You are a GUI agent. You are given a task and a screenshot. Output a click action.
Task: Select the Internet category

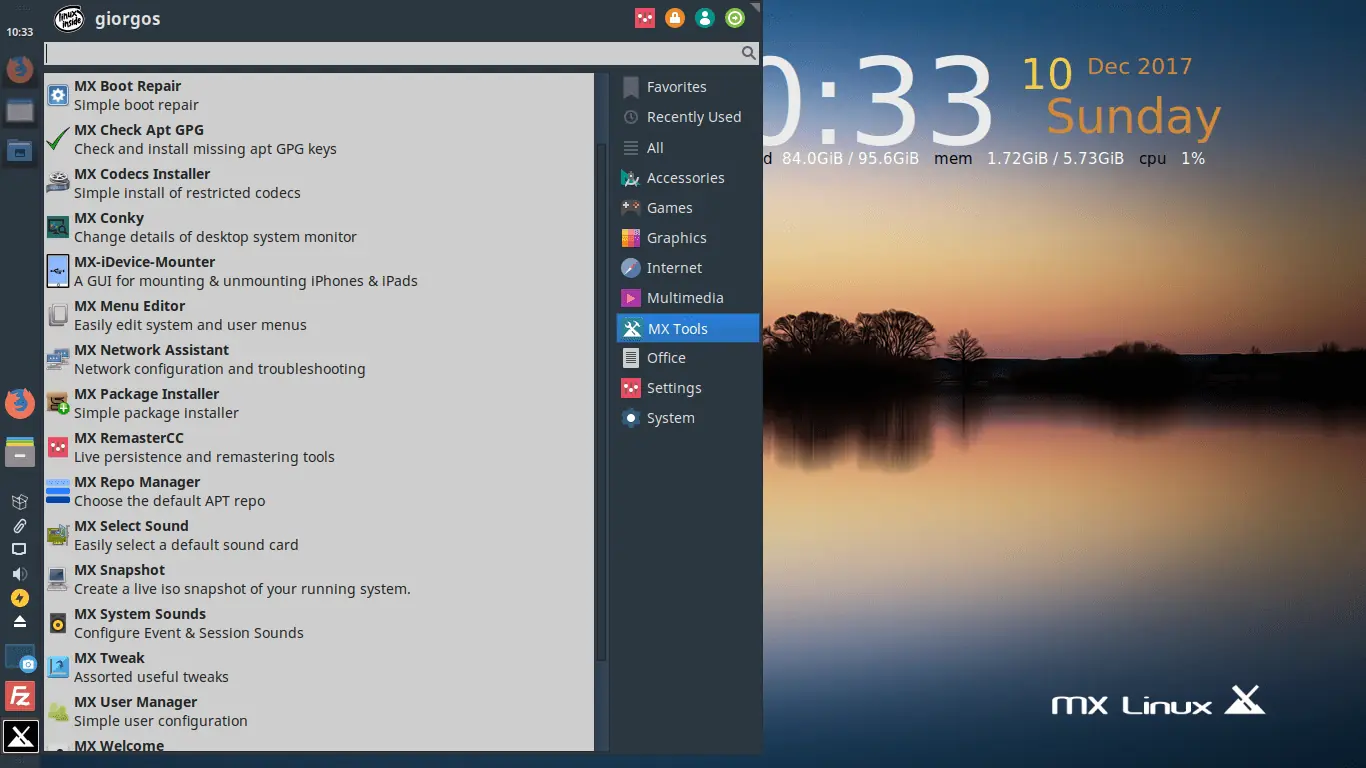pyautogui.click(x=688, y=268)
